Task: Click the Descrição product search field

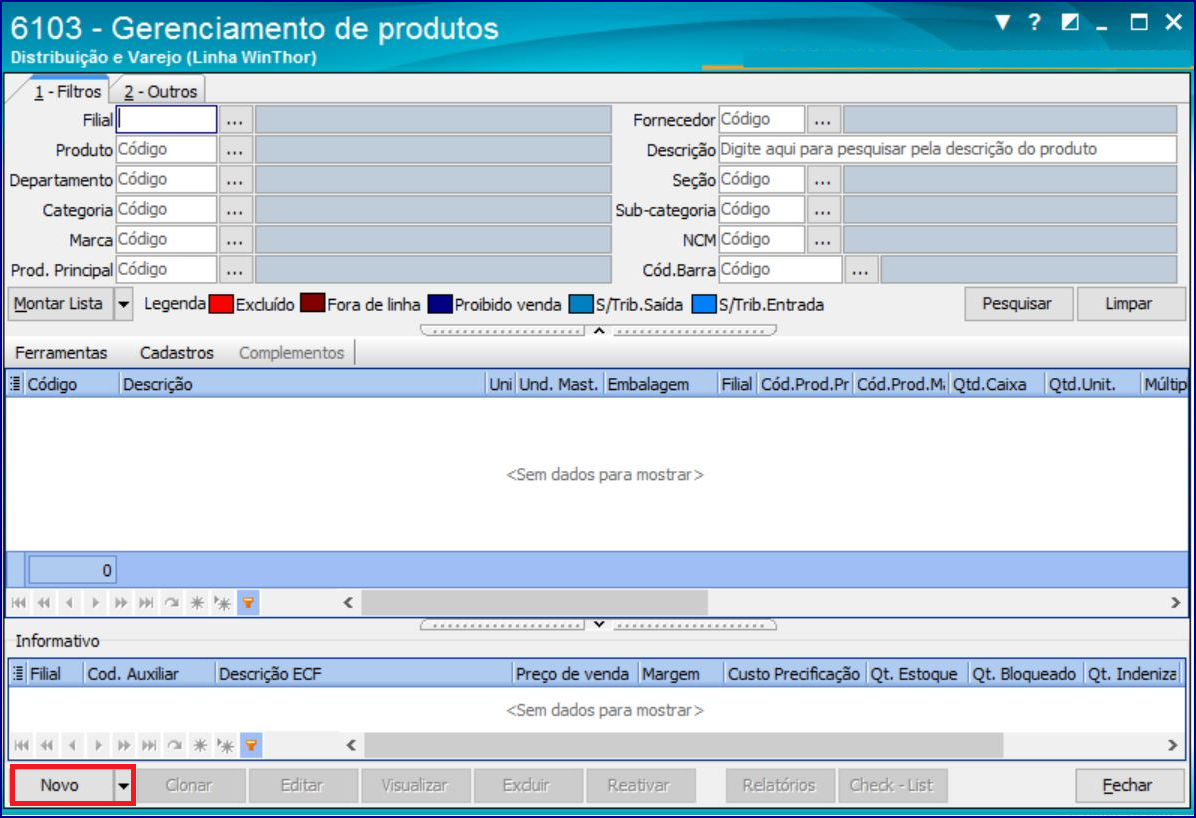Action: coord(947,150)
